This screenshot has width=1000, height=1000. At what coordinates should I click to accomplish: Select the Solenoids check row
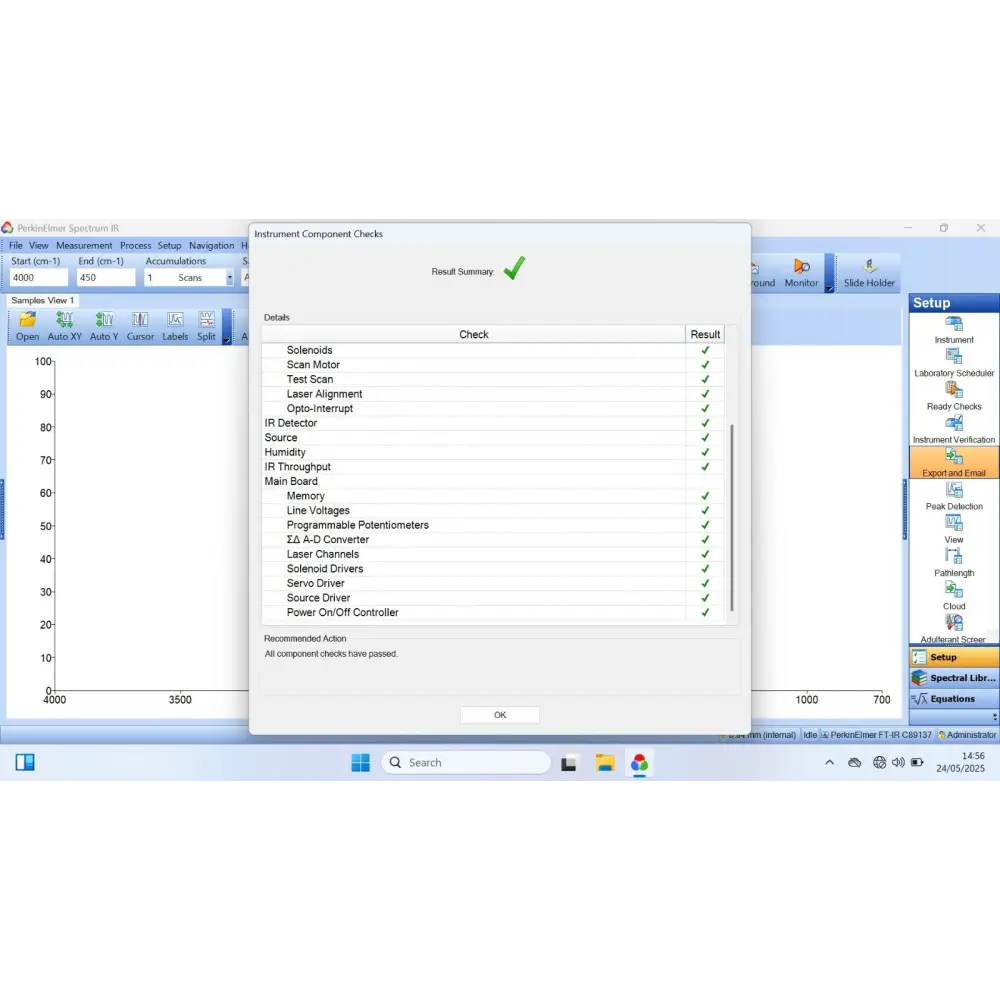[493, 350]
